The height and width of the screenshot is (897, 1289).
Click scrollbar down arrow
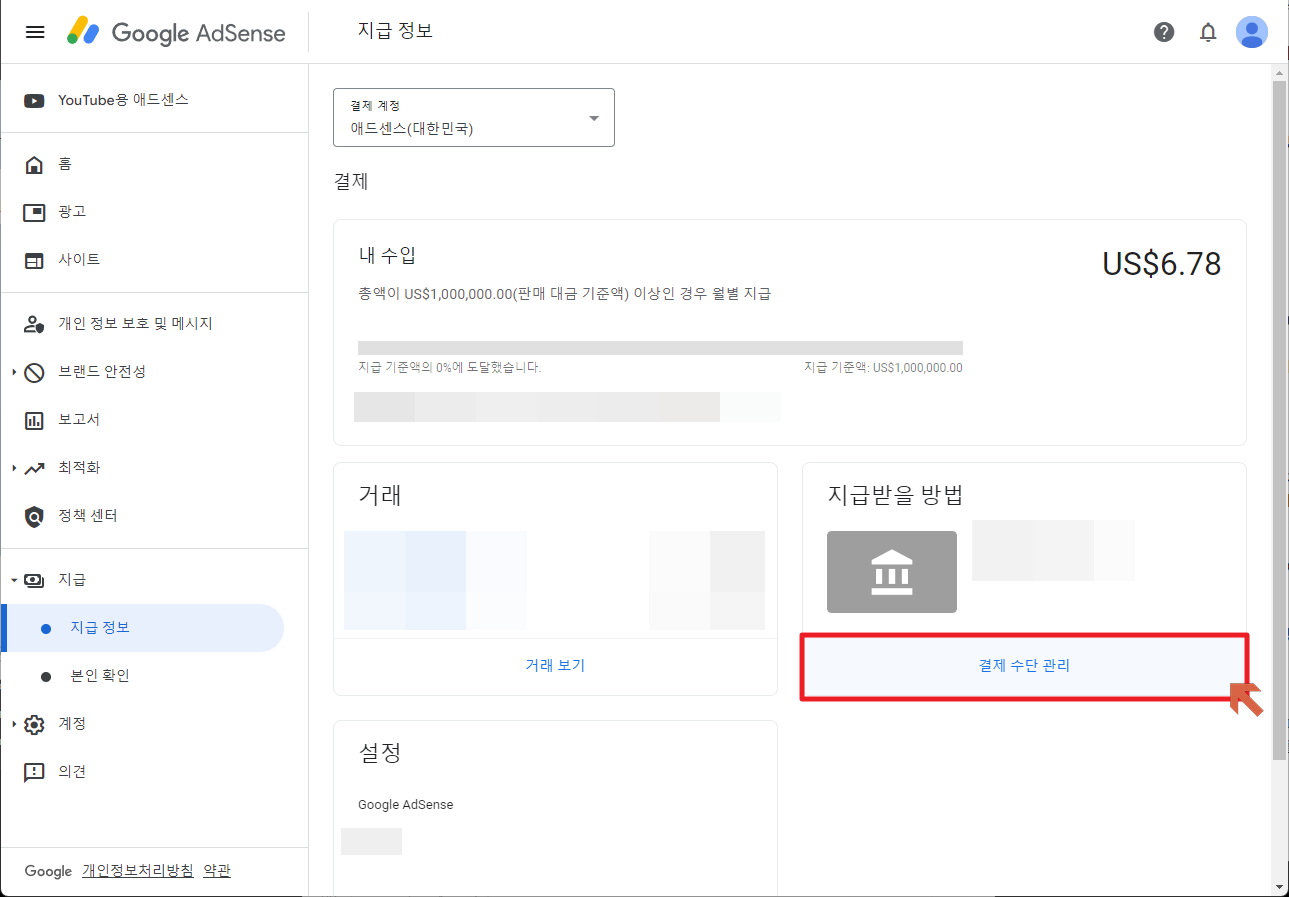(x=1279, y=887)
